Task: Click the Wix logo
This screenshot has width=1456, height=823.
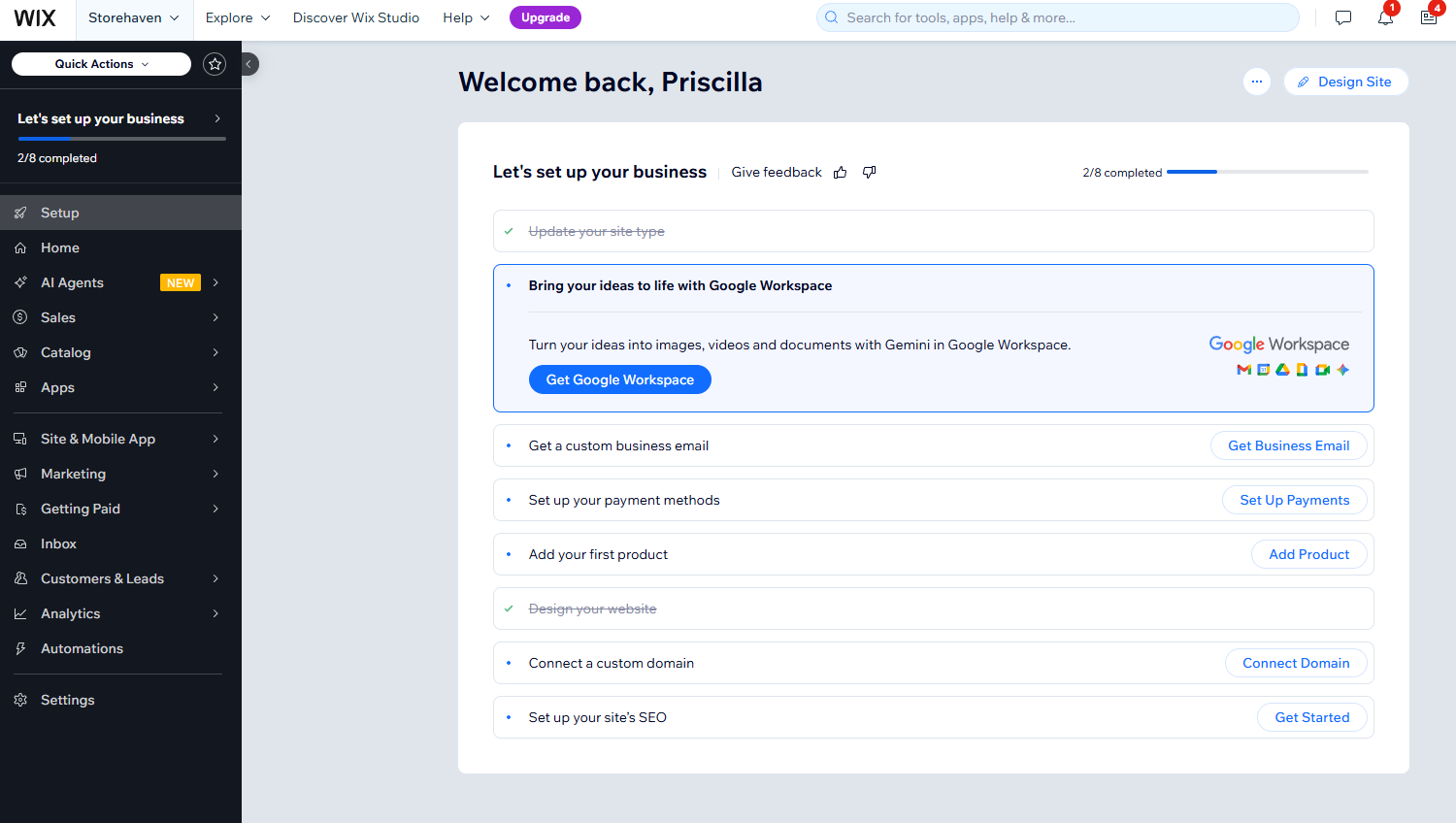Action: [x=35, y=17]
